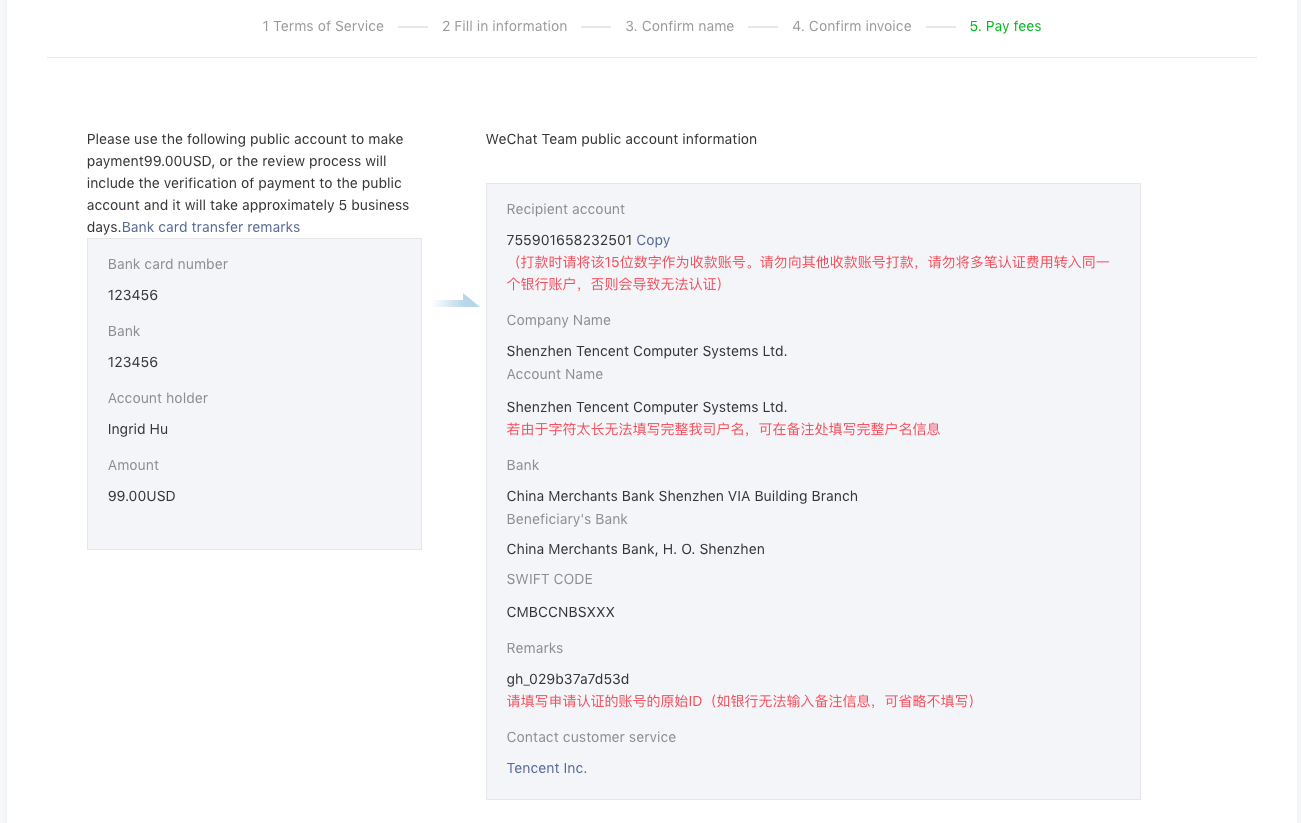Click company name Shenzhen Tencent Computer Systems Ltd.

tap(647, 351)
